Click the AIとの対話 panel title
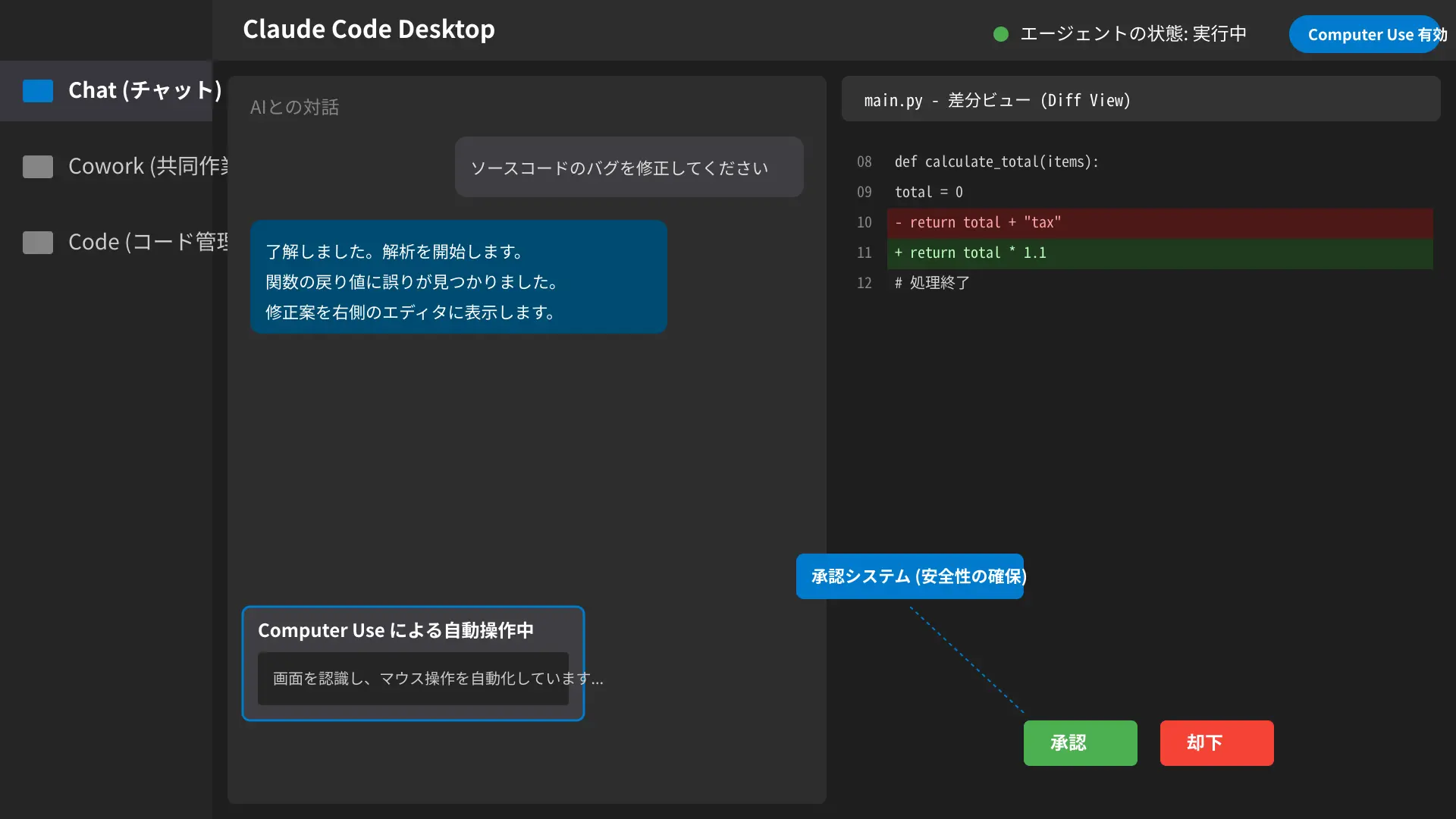 tap(295, 107)
